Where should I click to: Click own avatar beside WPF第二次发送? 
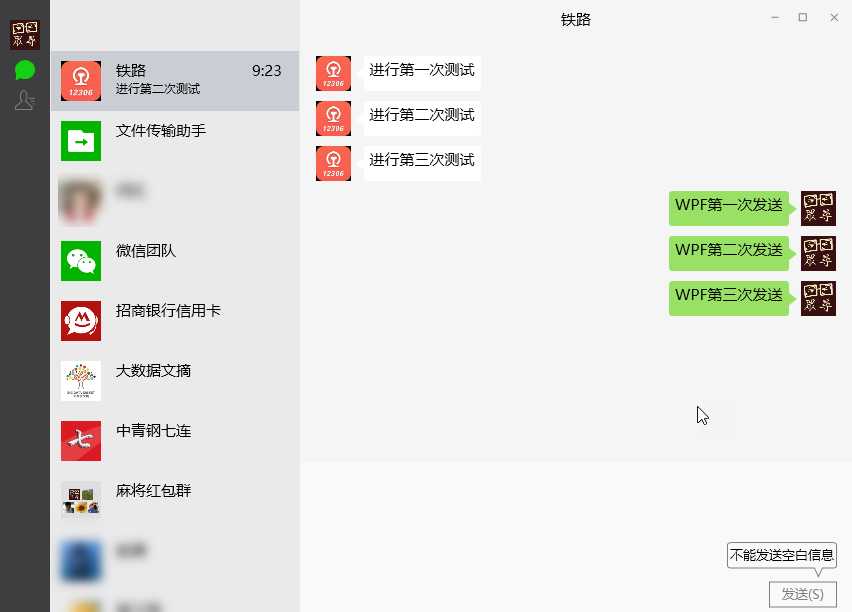(x=818, y=253)
